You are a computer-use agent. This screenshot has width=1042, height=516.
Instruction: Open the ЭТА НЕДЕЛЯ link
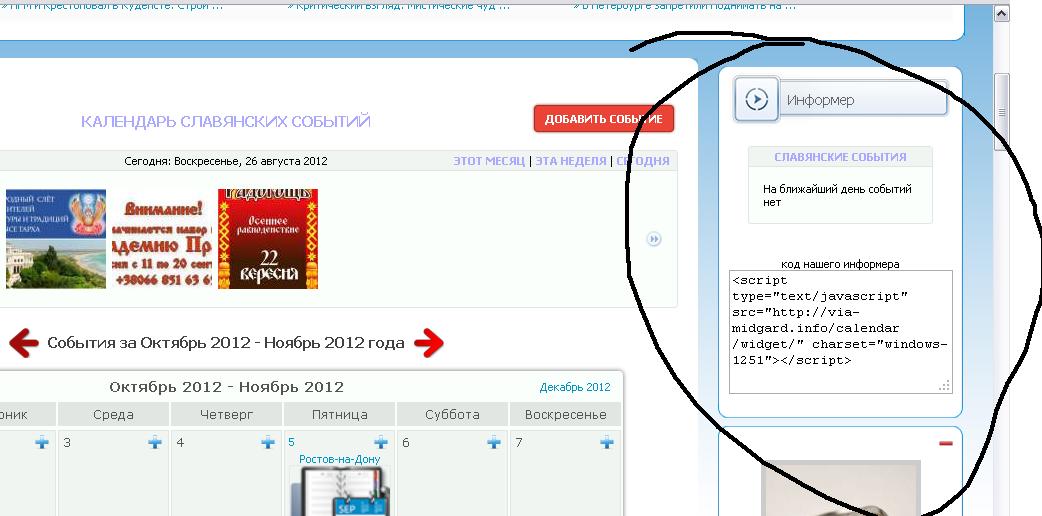click(x=571, y=161)
